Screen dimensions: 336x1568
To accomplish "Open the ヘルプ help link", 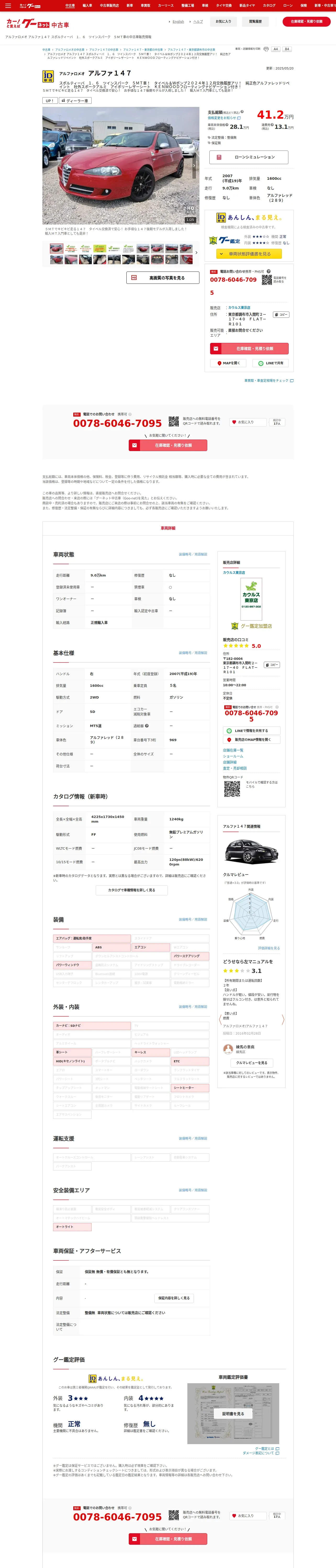I will 198,22.
